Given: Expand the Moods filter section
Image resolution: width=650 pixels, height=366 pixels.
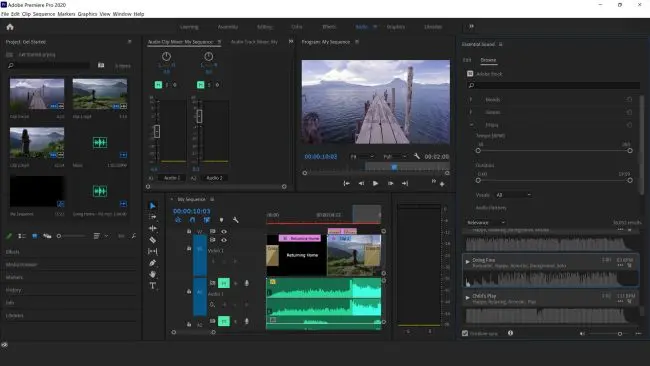Looking at the screenshot, I should point(471,99).
